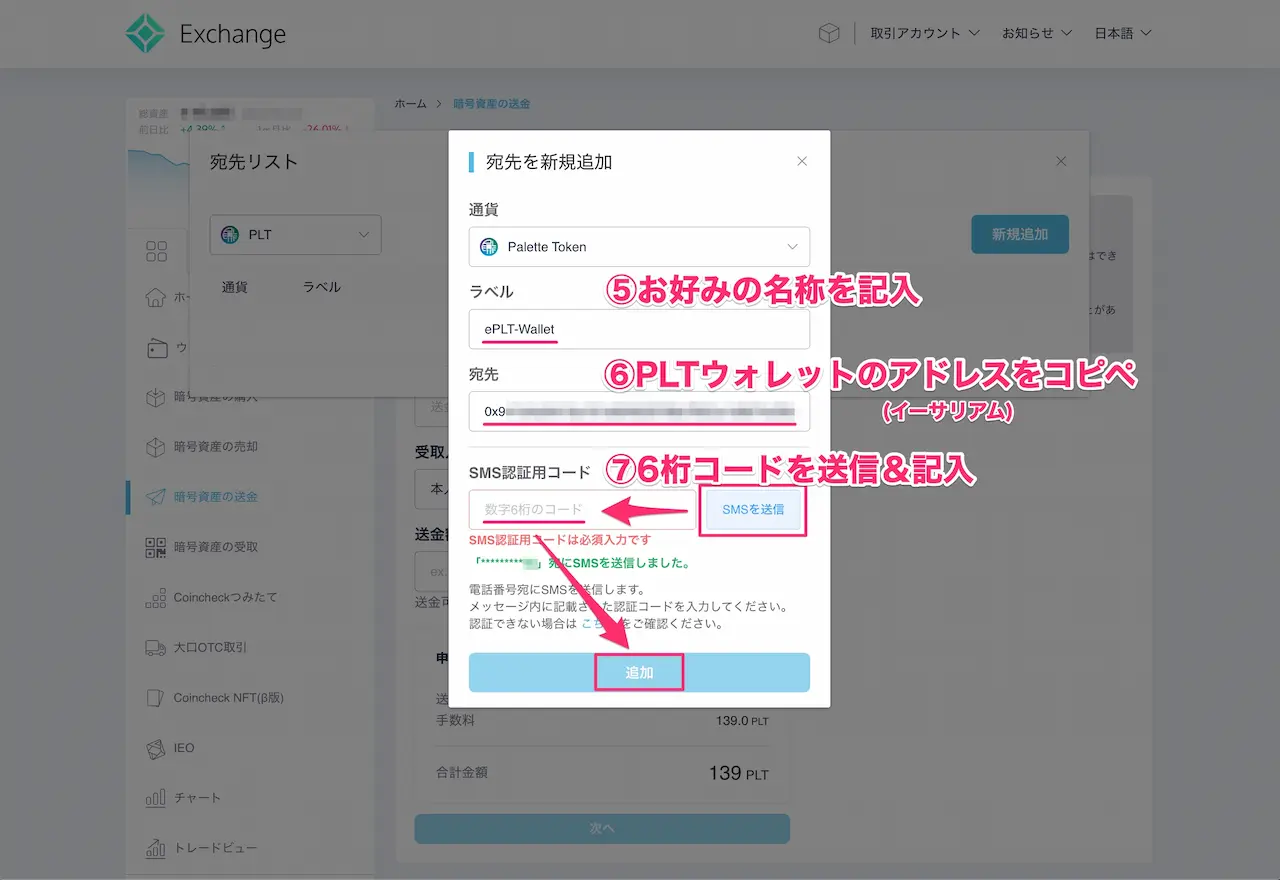Viewport: 1280px width, 880px height.
Task: Open 暗号資産の売却 in sidebar
Action: [x=216, y=447]
